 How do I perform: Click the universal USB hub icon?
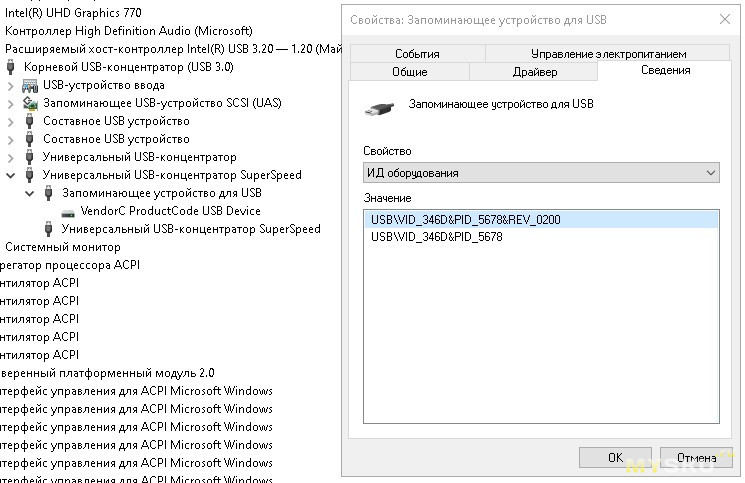coord(29,157)
